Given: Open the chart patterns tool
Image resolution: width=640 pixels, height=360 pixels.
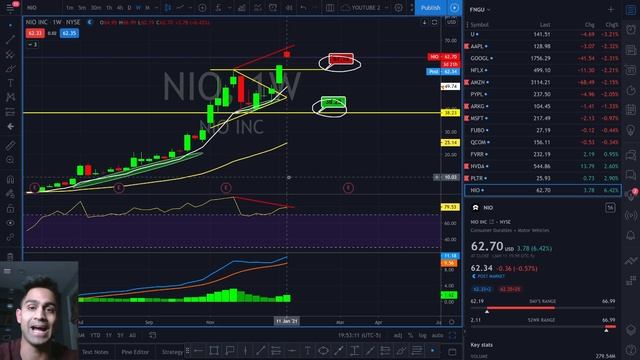Looking at the screenshot, I should coord(10,97).
